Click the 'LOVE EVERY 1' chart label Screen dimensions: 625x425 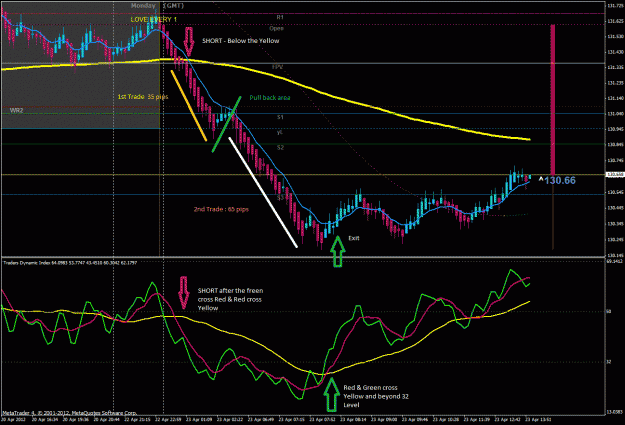[154, 20]
